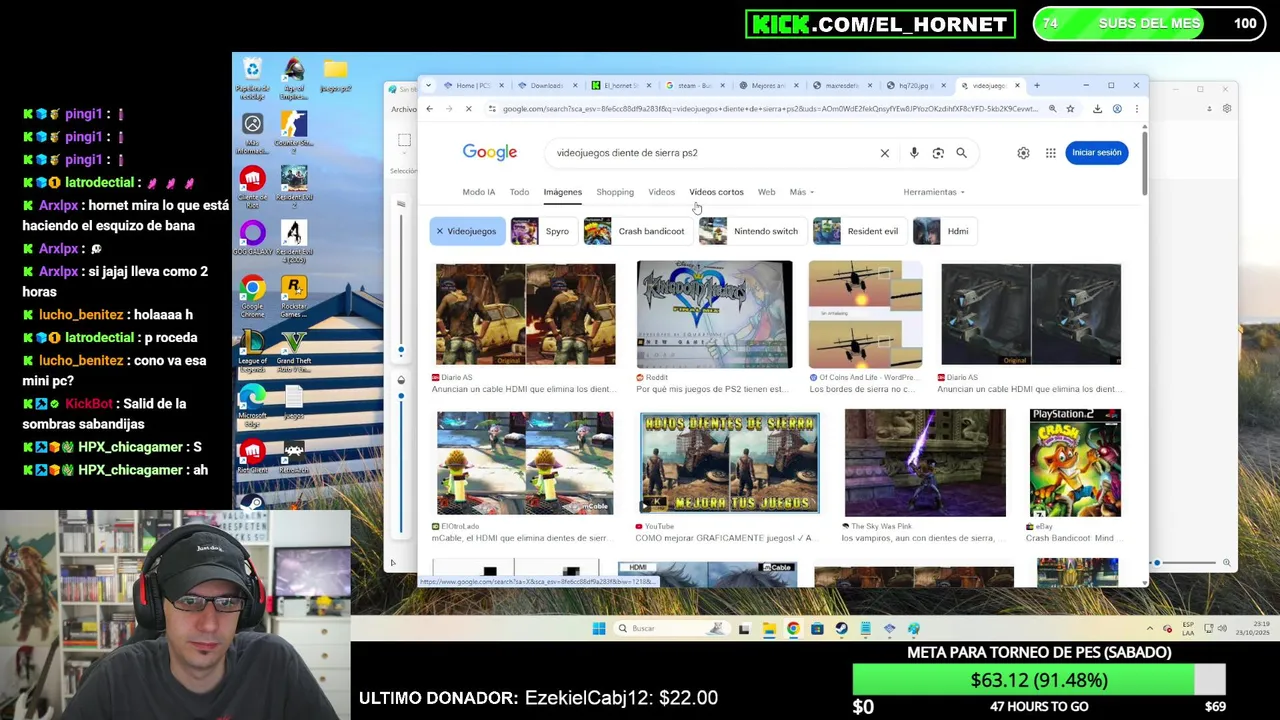Expand the Más dropdown in Google
1280x720 pixels.
[x=801, y=192]
